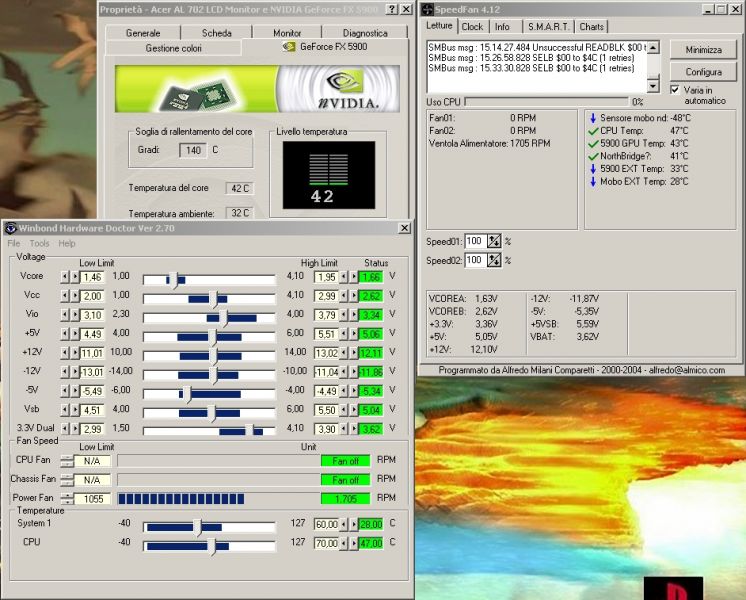Decrease the Vio high limit arrow
This screenshot has width=746, height=600.
344,315
